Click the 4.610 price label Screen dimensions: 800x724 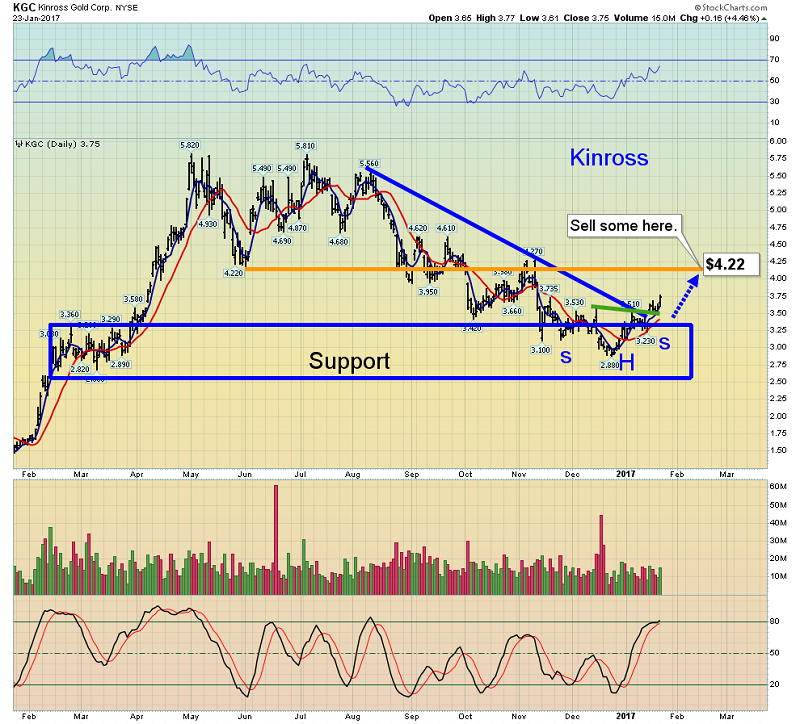446,228
